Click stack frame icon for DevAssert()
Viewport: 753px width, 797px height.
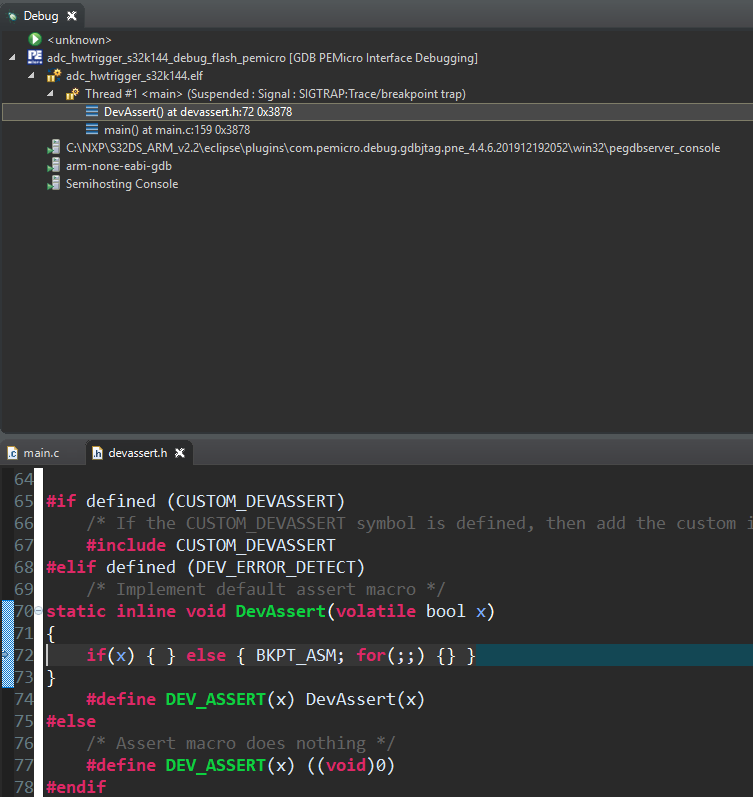(x=92, y=111)
